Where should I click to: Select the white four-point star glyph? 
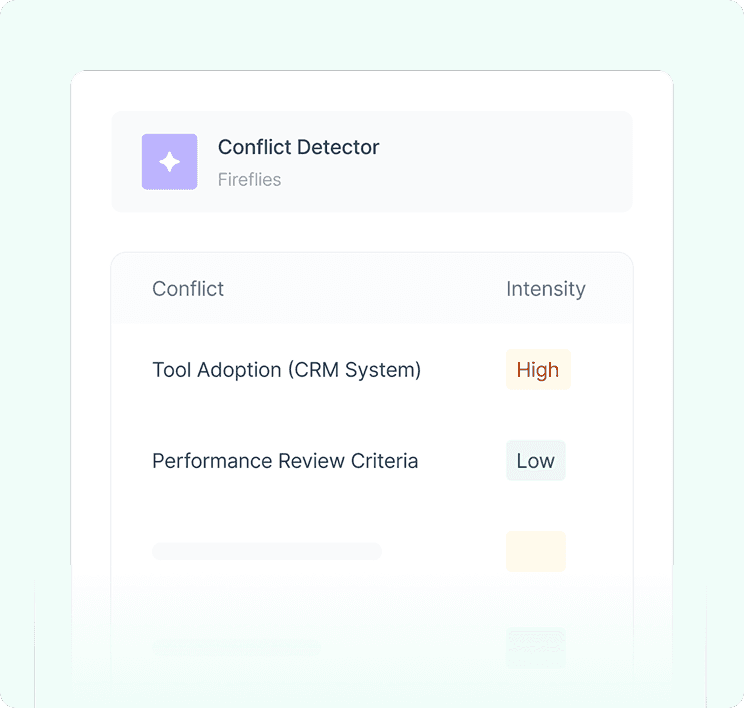click(x=169, y=162)
